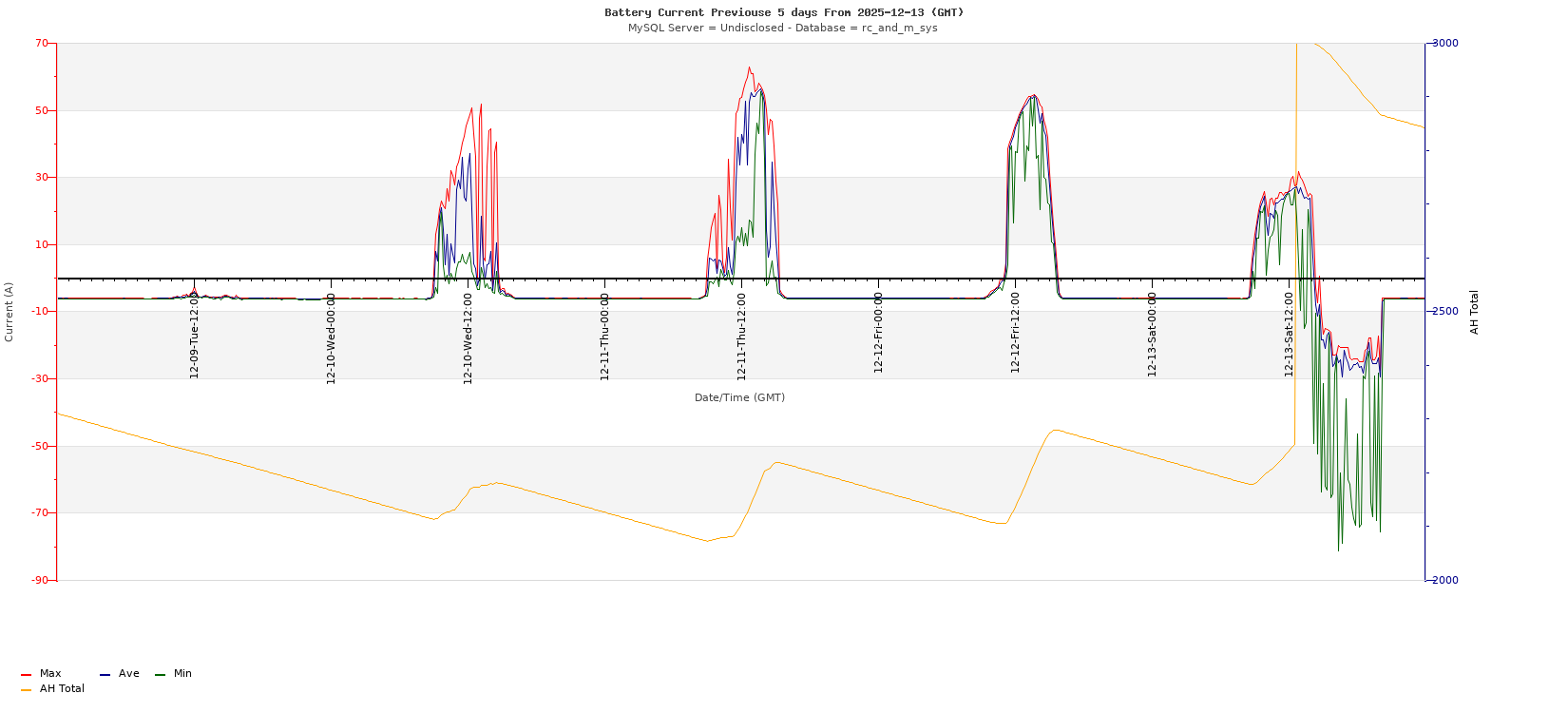This screenshot has height=713, width=1568.
Task: Click the MySQL Server subtitle text
Action: [782, 29]
